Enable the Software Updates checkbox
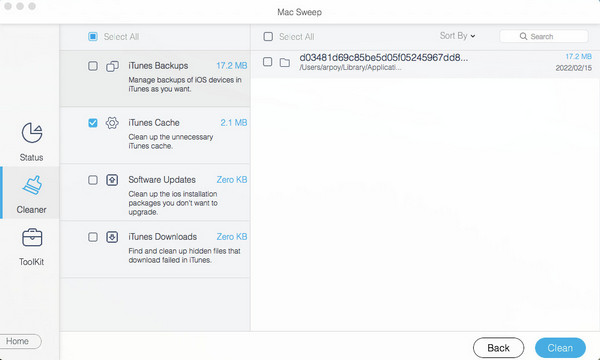The height and width of the screenshot is (360, 600). (93, 180)
